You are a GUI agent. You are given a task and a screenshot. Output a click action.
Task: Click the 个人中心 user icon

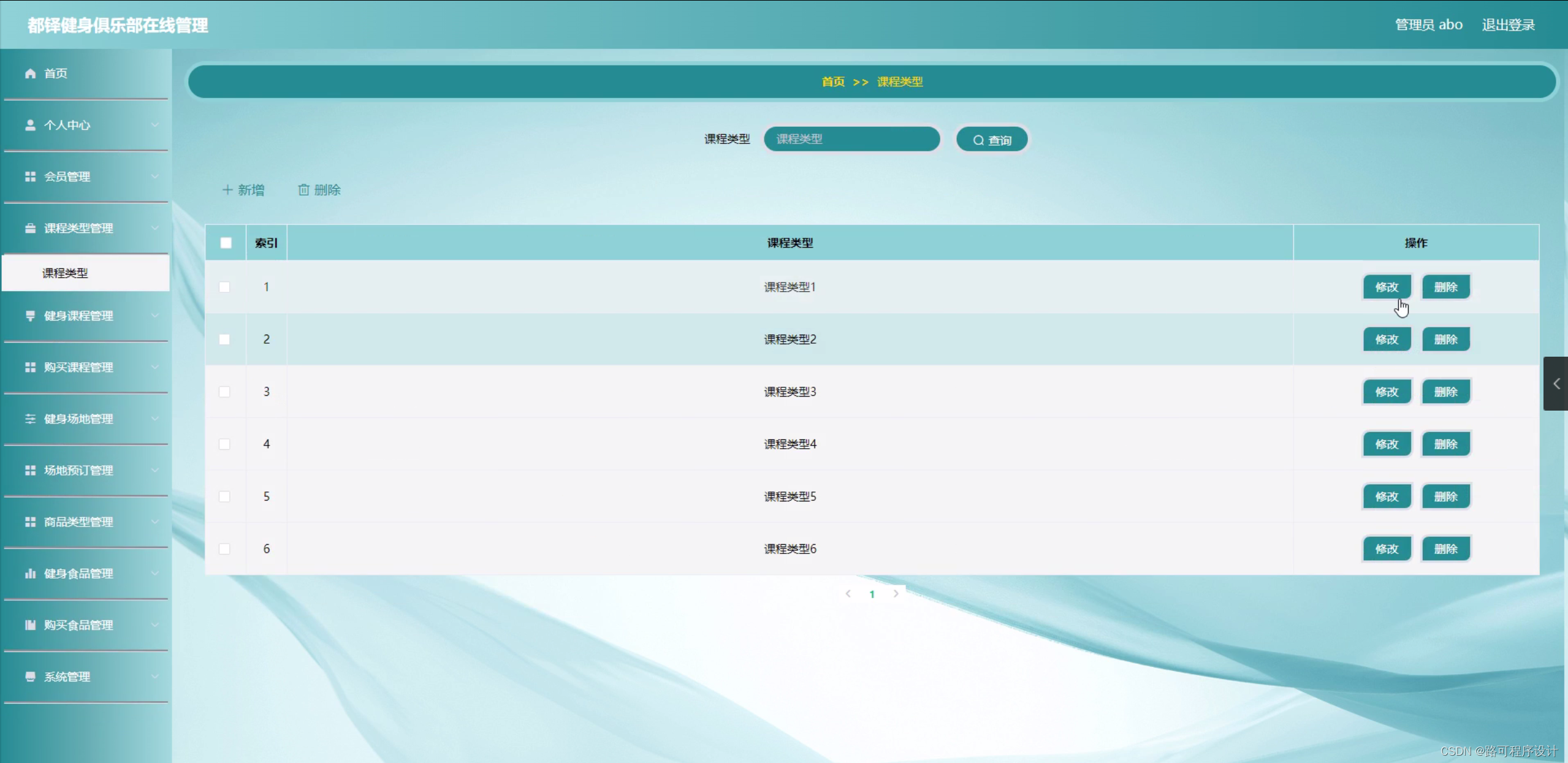coord(30,125)
